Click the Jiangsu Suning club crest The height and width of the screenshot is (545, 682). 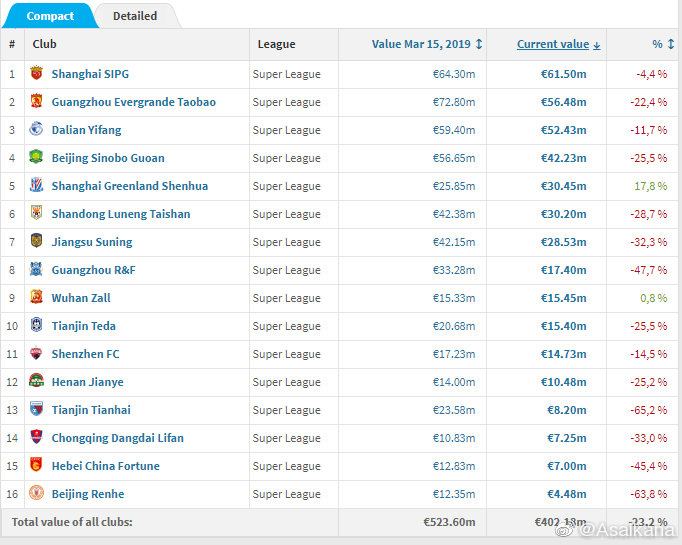(37, 242)
